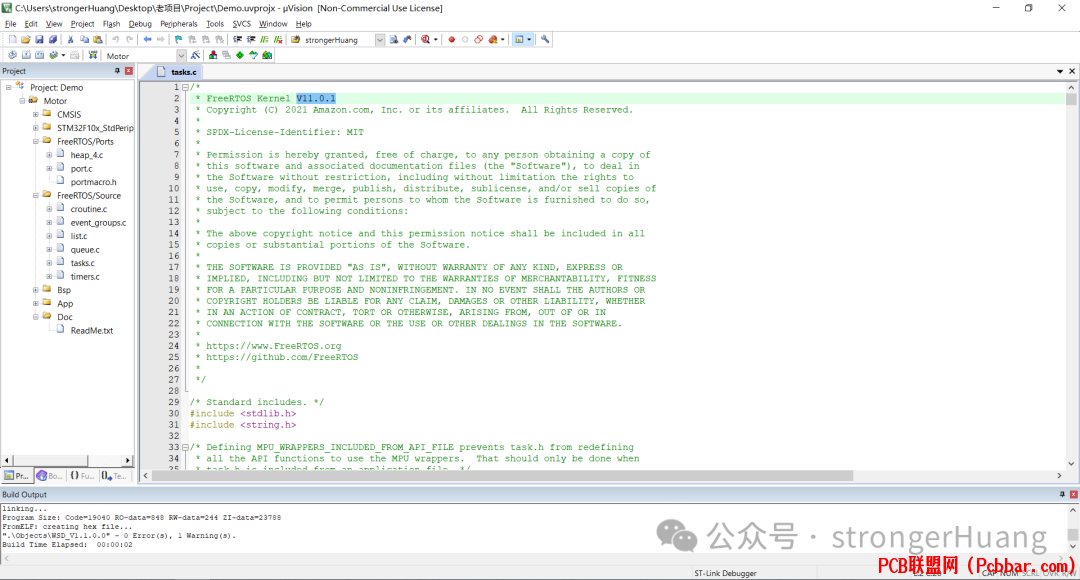Expand the CMSIS group
1080x580 pixels.
click(36, 114)
